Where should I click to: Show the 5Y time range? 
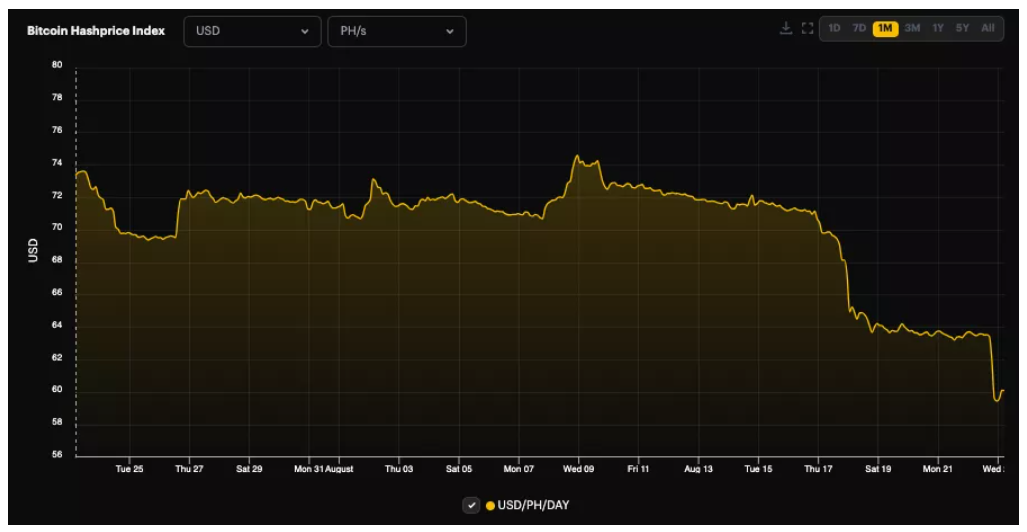coord(962,28)
